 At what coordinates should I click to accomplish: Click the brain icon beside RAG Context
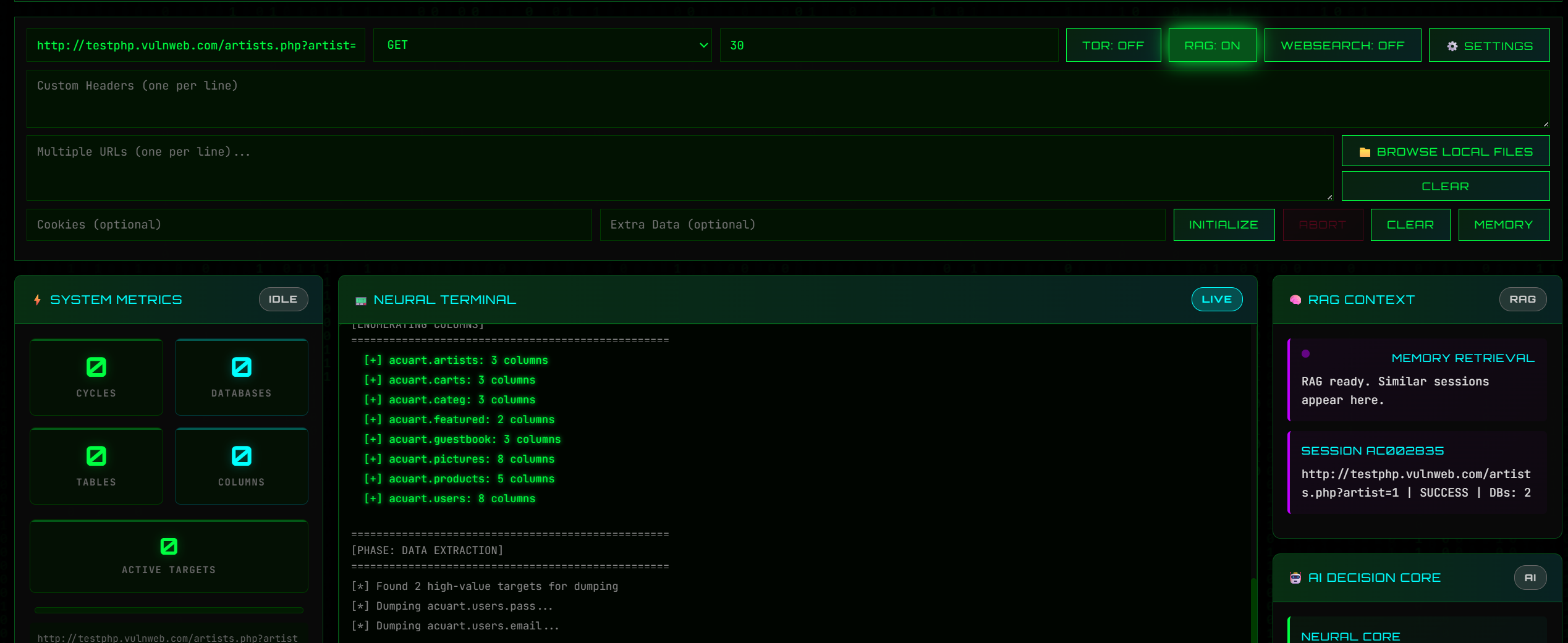point(1295,300)
